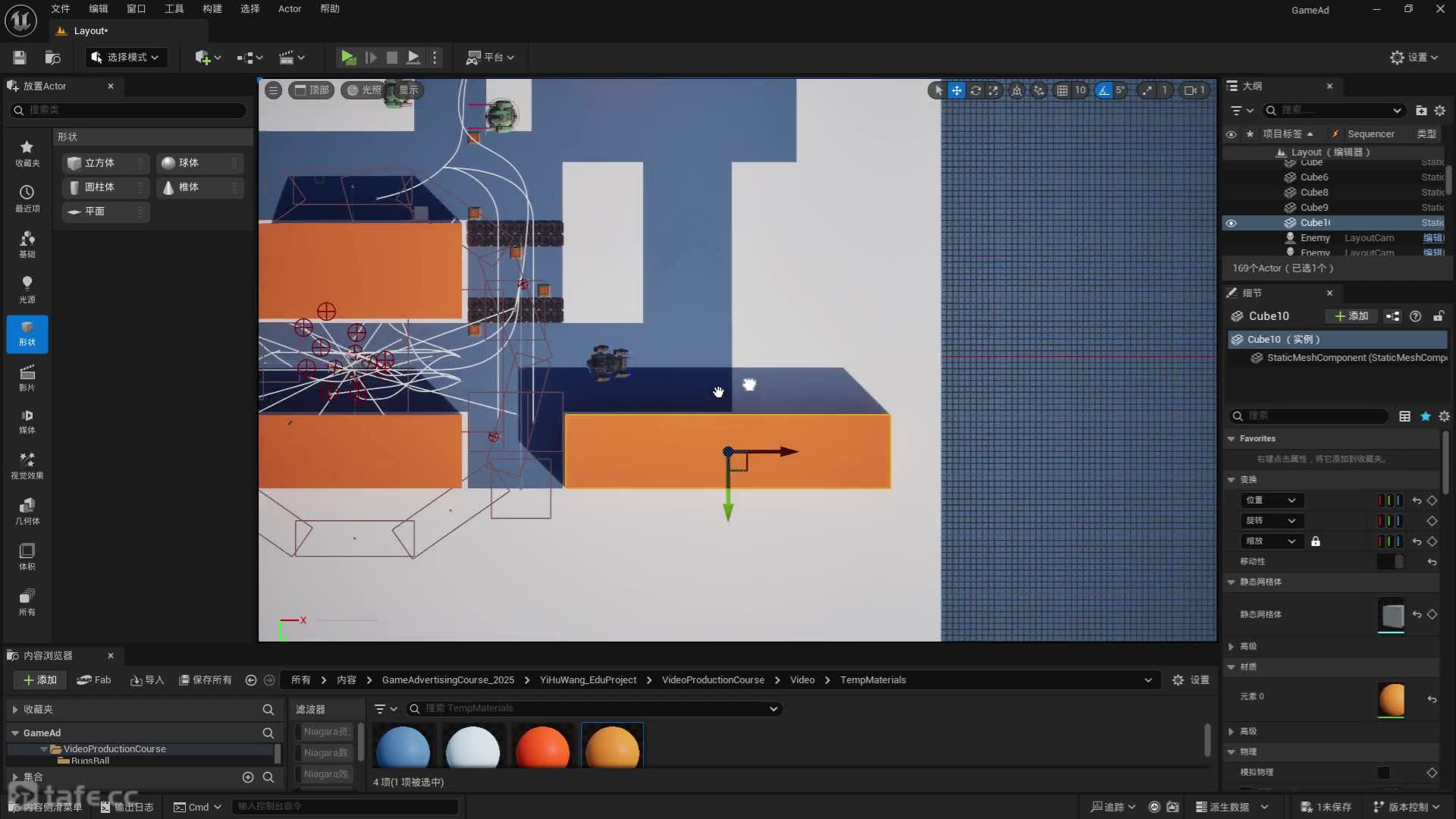Open the Build menu

tap(212, 9)
